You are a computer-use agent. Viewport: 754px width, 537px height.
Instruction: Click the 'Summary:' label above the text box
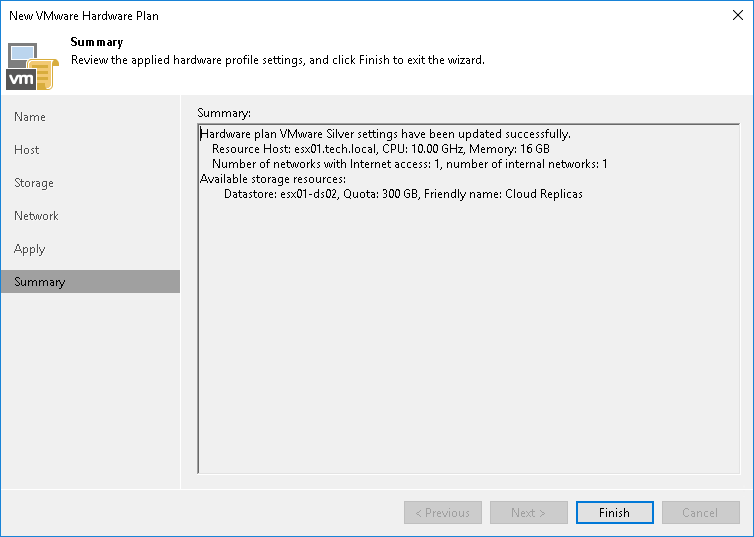coord(224,113)
